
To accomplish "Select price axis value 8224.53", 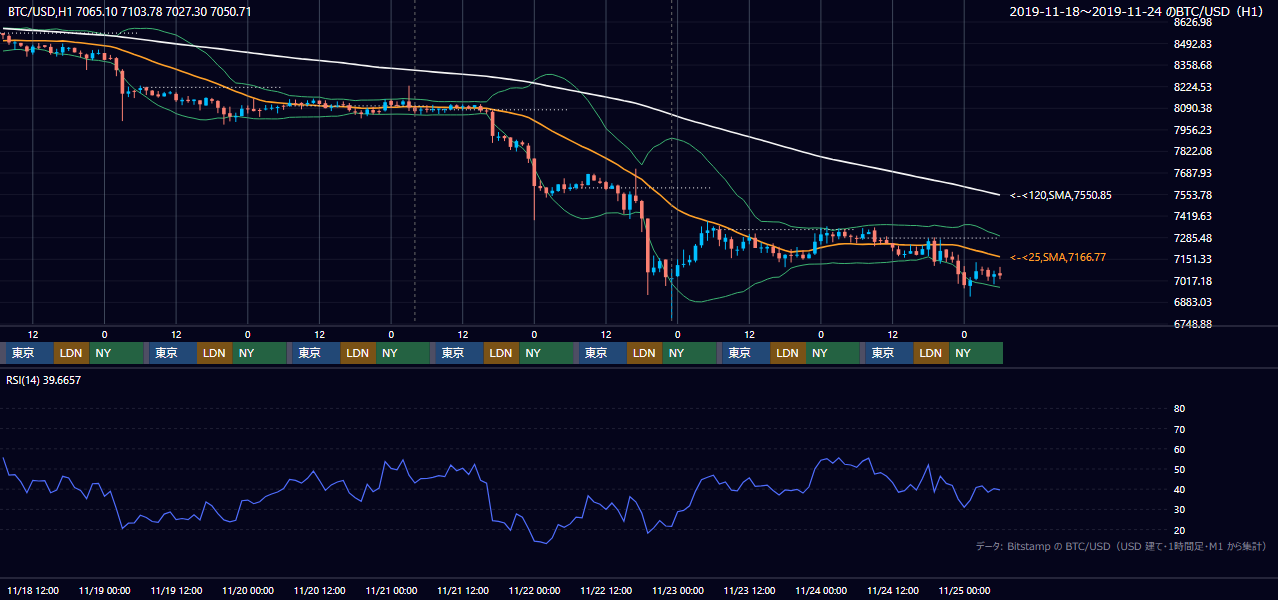I will point(1193,87).
